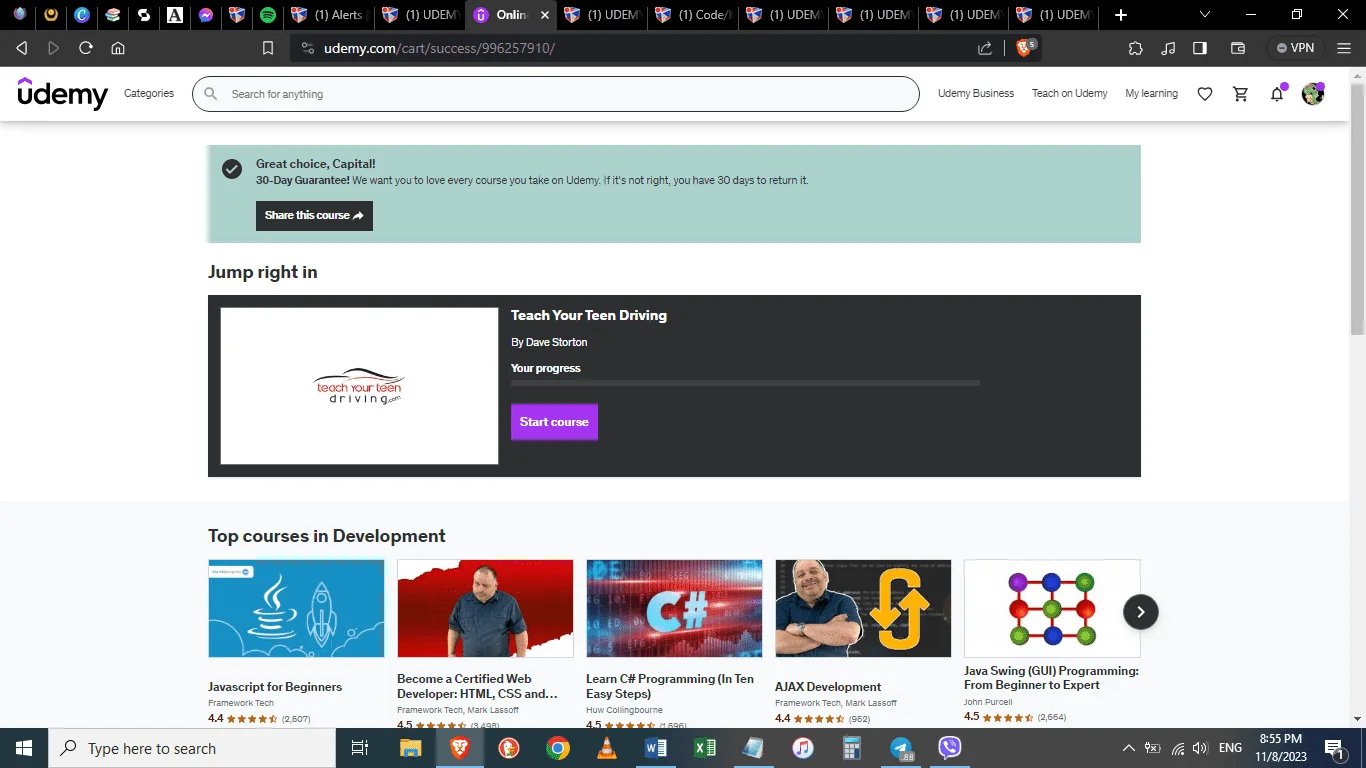
Task: Open the Messenger pinned tab
Action: [205, 15]
